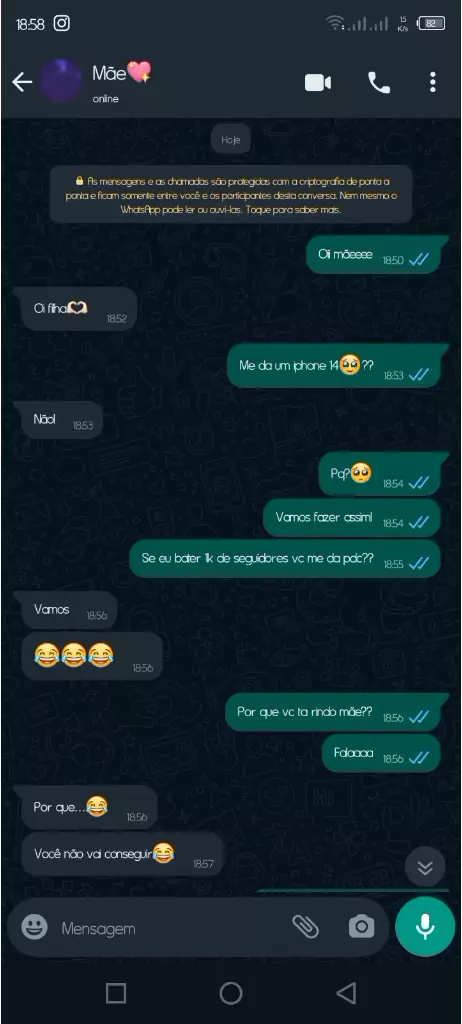Tap the encryption notice to learn more
Screen dimensions: 462x1024
click(231, 194)
